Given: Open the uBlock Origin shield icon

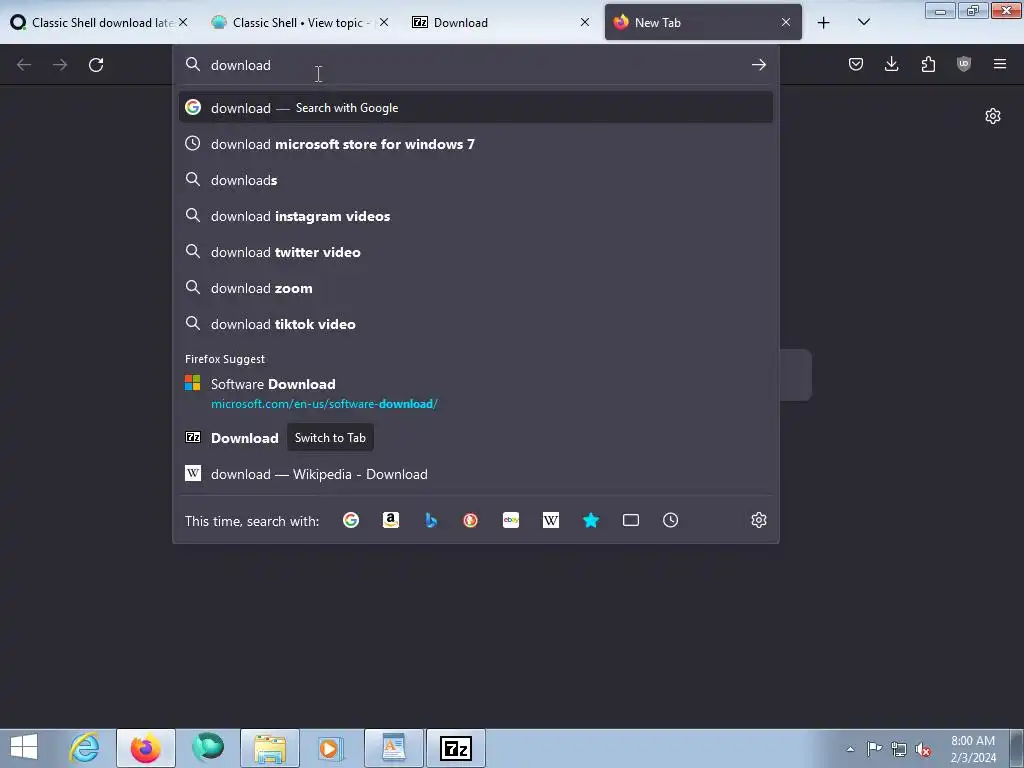Looking at the screenshot, I should tap(963, 64).
